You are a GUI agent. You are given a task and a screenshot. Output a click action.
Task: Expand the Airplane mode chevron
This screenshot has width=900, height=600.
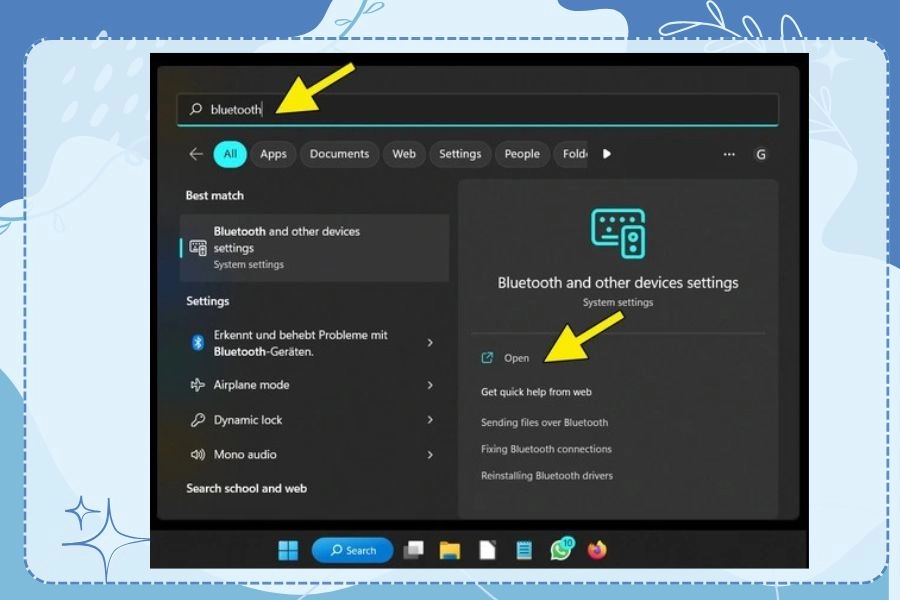pyautogui.click(x=430, y=385)
